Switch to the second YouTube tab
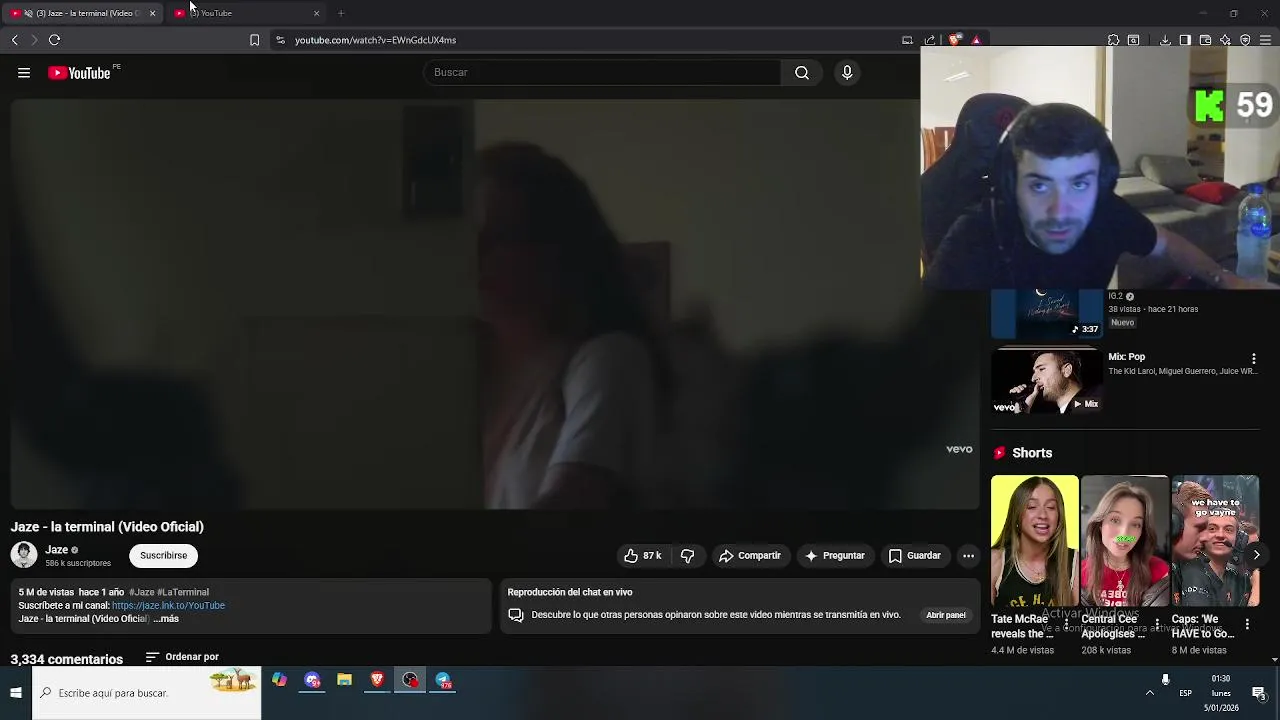The width and height of the screenshot is (1280, 720). (245, 13)
